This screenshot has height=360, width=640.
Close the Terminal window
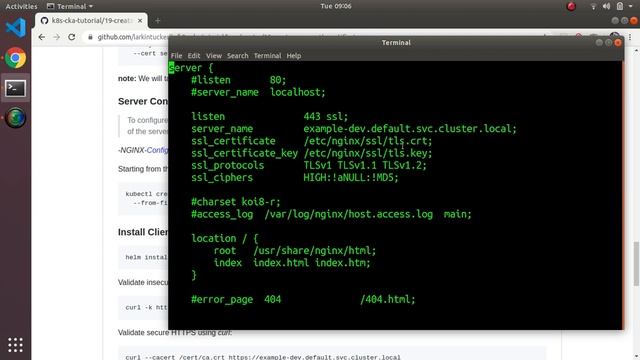(x=618, y=42)
